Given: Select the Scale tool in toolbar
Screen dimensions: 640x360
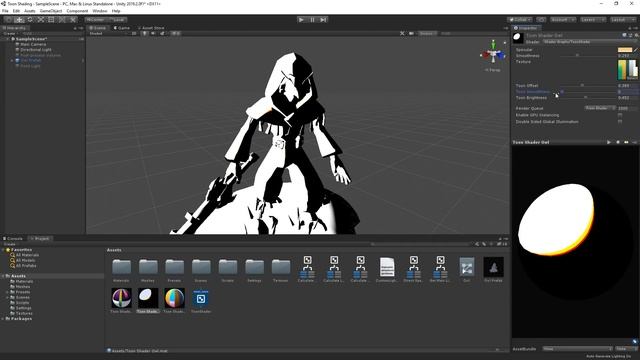Looking at the screenshot, I should click(41, 20).
